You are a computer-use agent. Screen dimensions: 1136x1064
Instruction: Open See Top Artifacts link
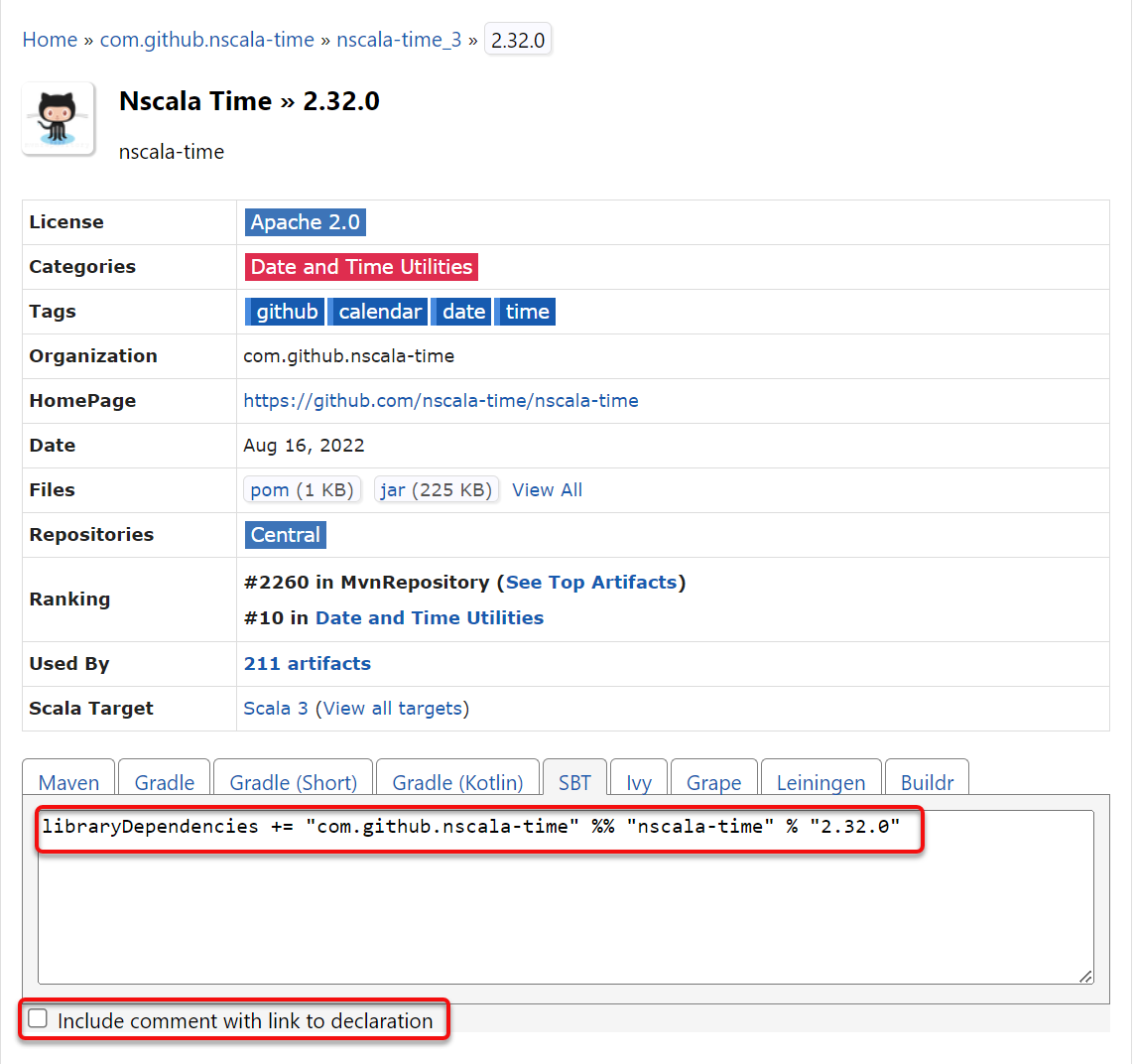coord(591,582)
